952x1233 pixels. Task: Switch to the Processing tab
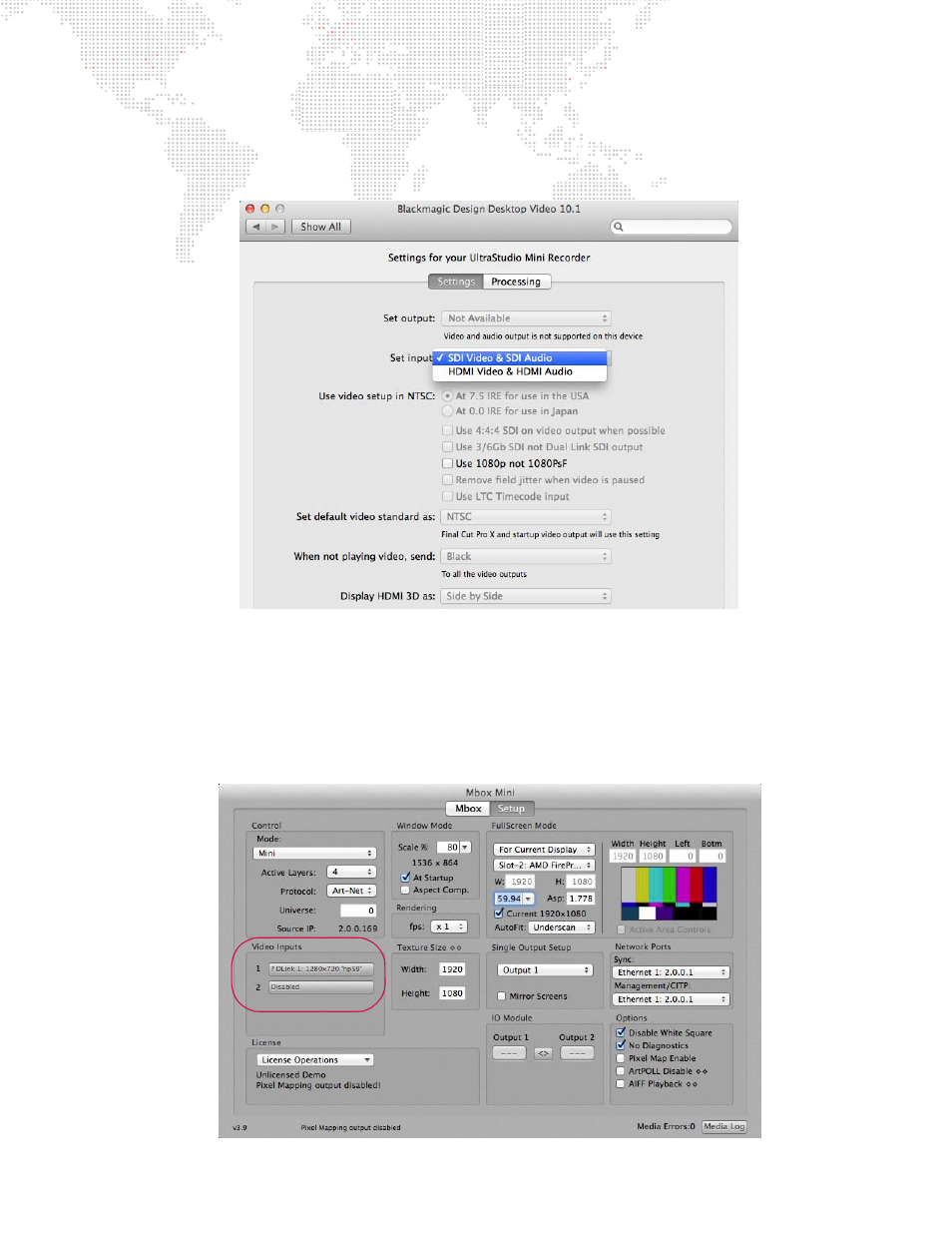[516, 282]
